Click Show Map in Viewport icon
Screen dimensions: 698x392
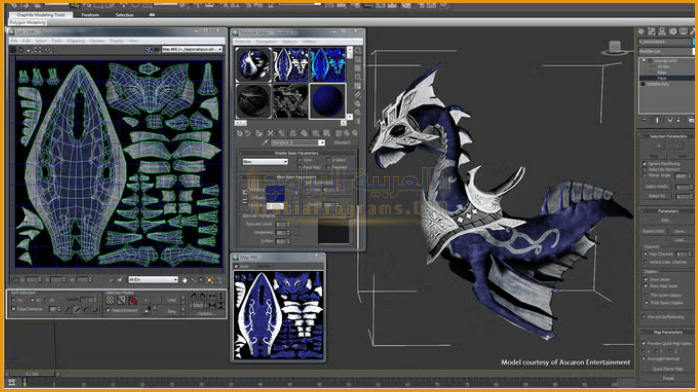[326, 133]
